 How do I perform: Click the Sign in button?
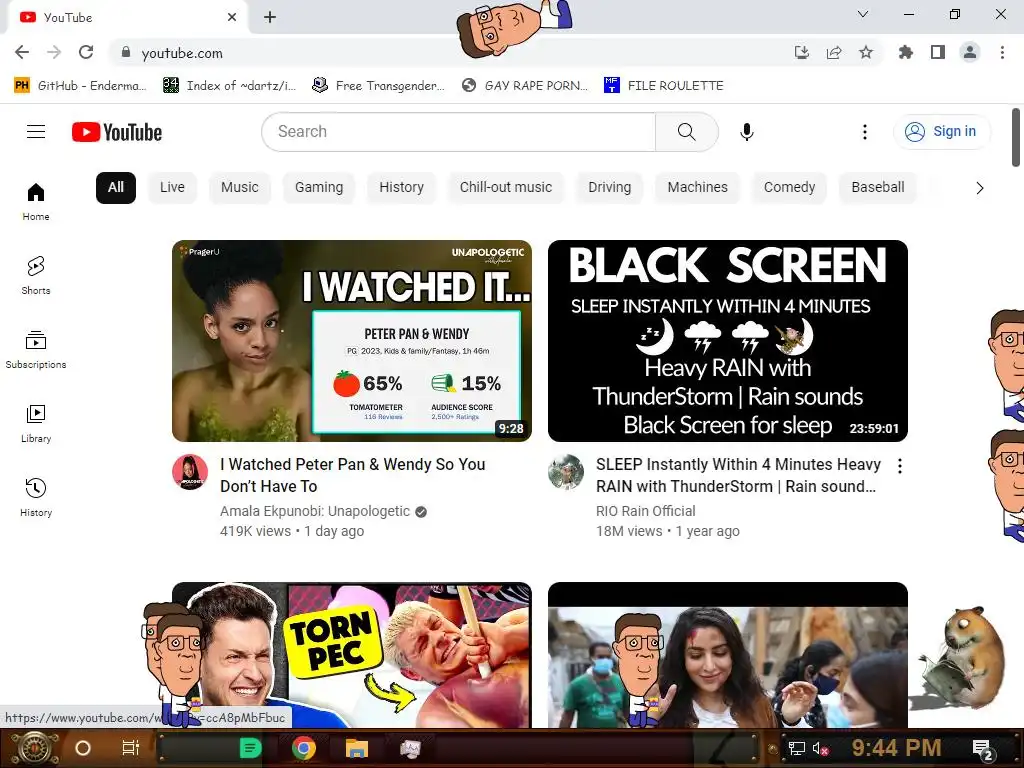click(x=941, y=132)
